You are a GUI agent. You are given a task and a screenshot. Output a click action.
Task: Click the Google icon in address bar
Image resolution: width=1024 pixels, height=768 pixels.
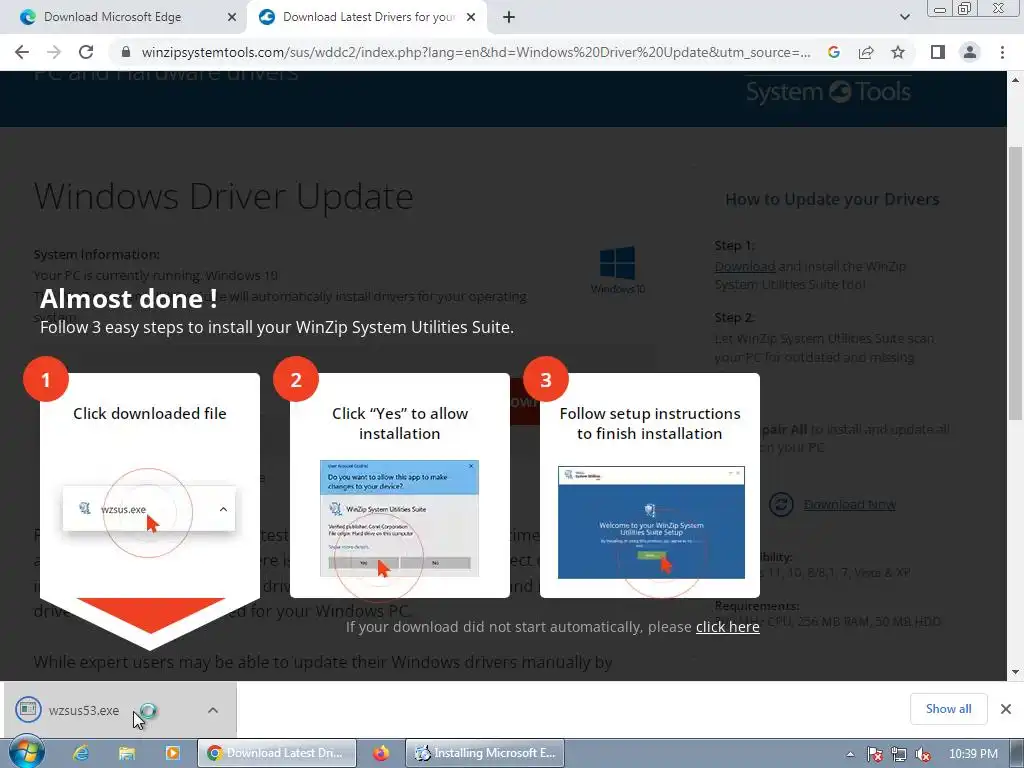(x=834, y=52)
